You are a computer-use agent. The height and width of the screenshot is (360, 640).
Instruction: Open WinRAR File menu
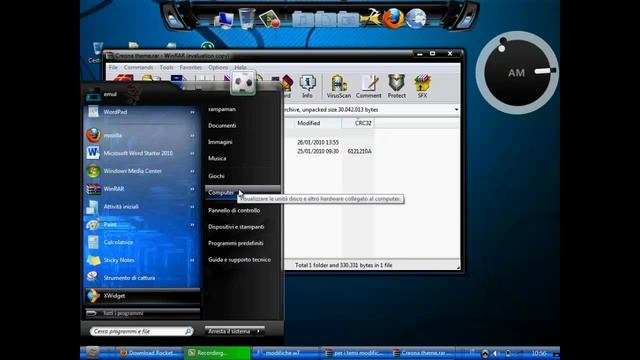tap(113, 67)
